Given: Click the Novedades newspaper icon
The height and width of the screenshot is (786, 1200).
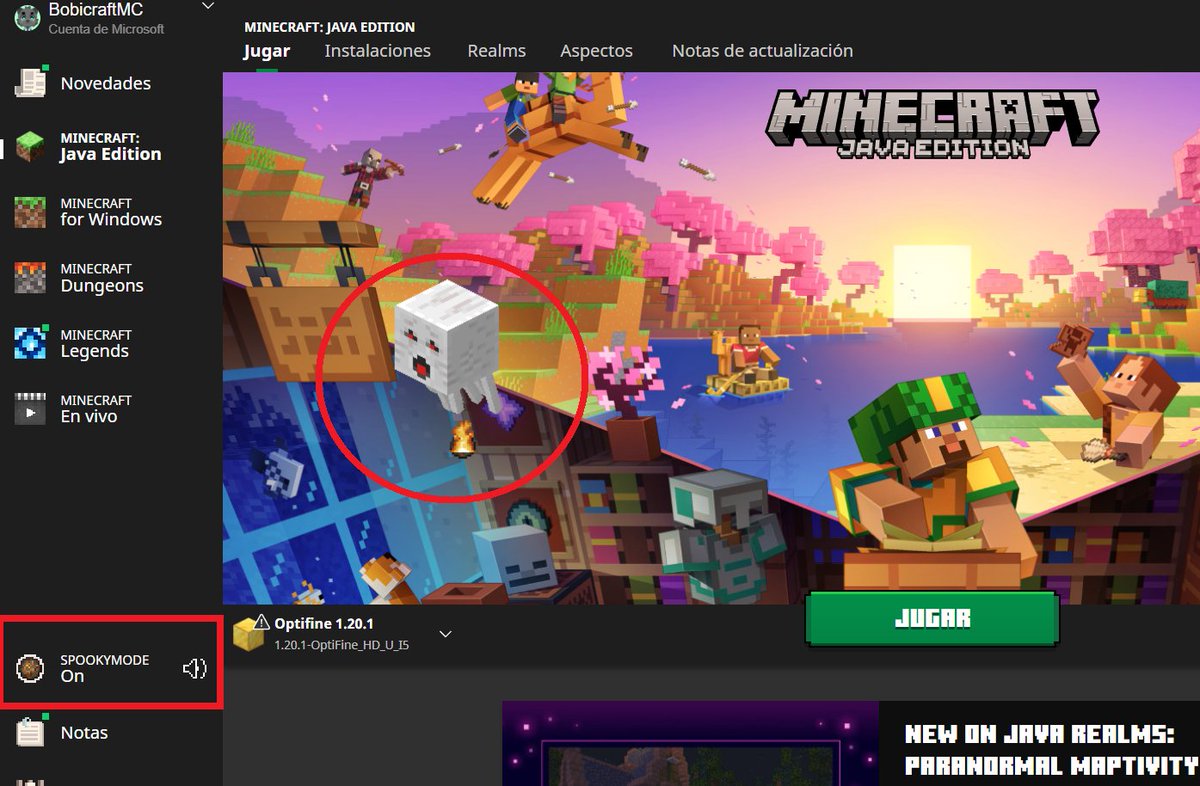Looking at the screenshot, I should click(31, 82).
